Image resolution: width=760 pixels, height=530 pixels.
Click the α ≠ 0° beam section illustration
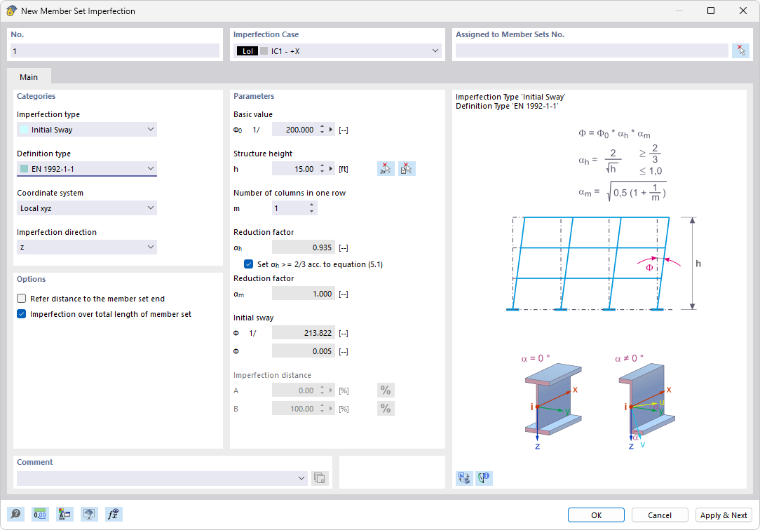pos(646,402)
